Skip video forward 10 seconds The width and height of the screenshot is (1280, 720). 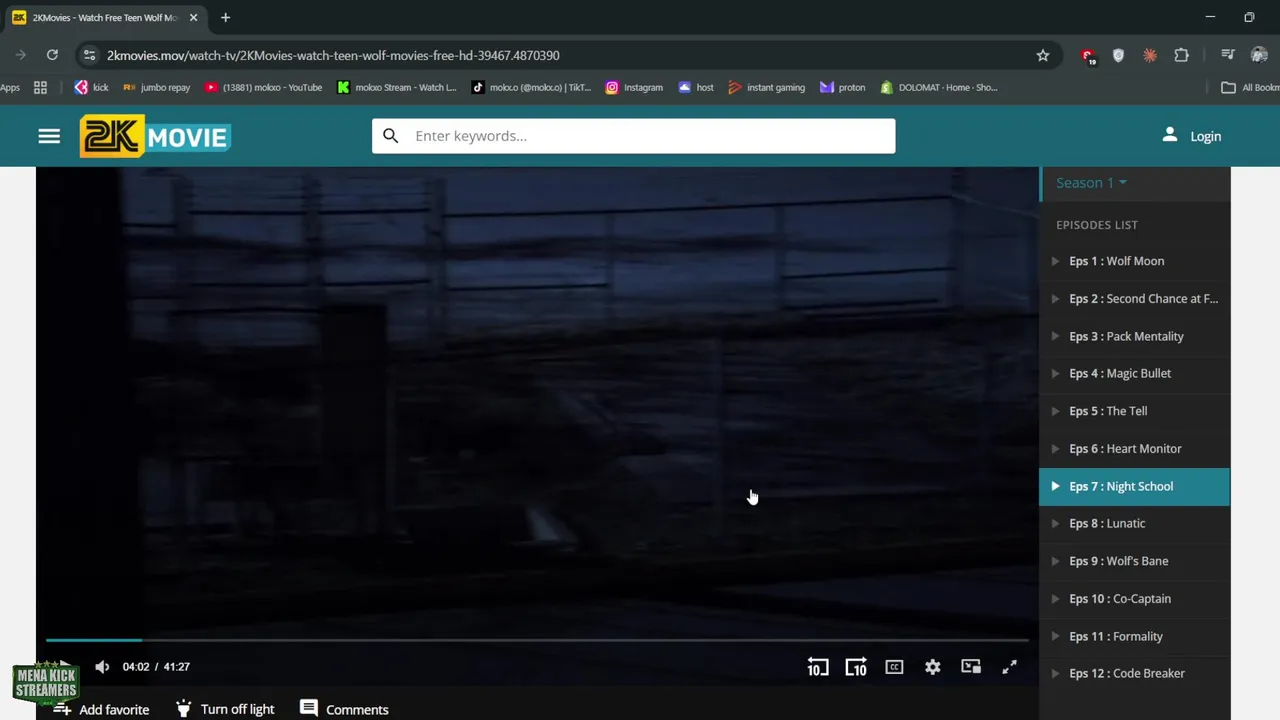pyautogui.click(x=856, y=667)
